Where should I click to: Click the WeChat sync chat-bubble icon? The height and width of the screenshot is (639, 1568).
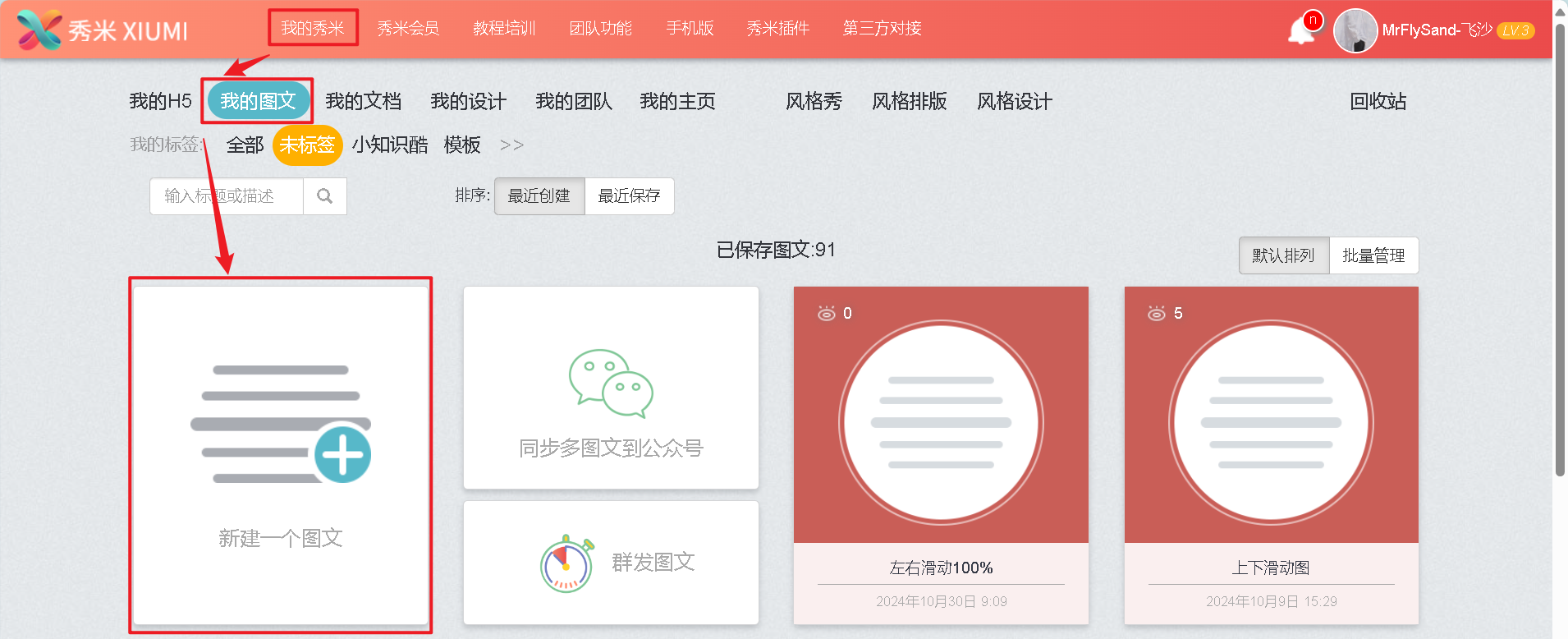[x=611, y=384]
